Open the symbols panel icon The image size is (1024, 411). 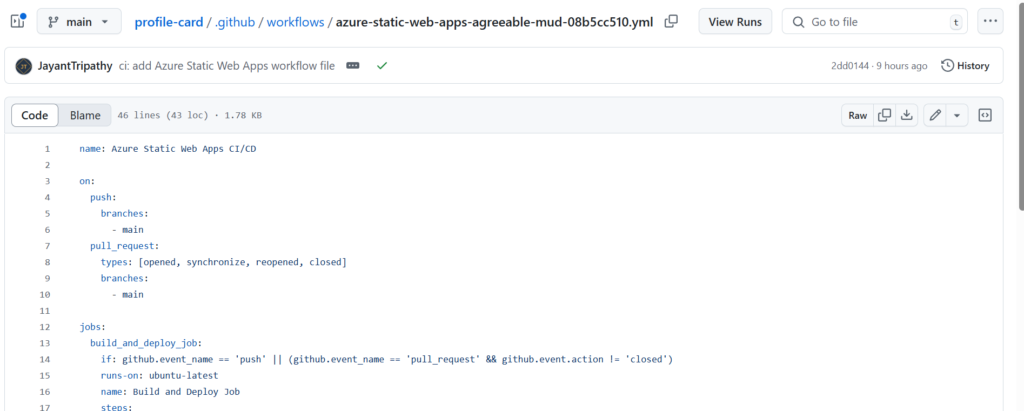pos(985,116)
